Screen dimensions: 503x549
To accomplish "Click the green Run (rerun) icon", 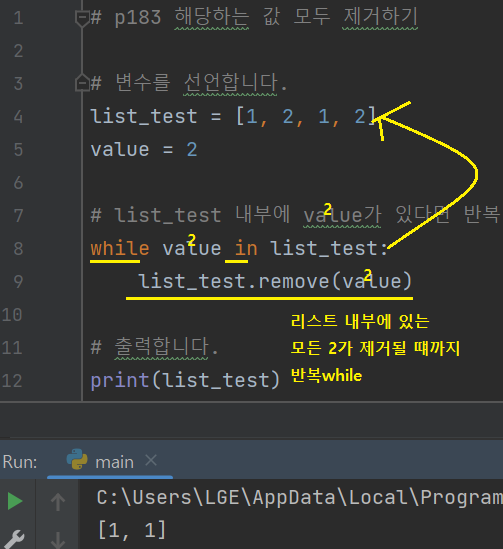I will [x=15, y=501].
